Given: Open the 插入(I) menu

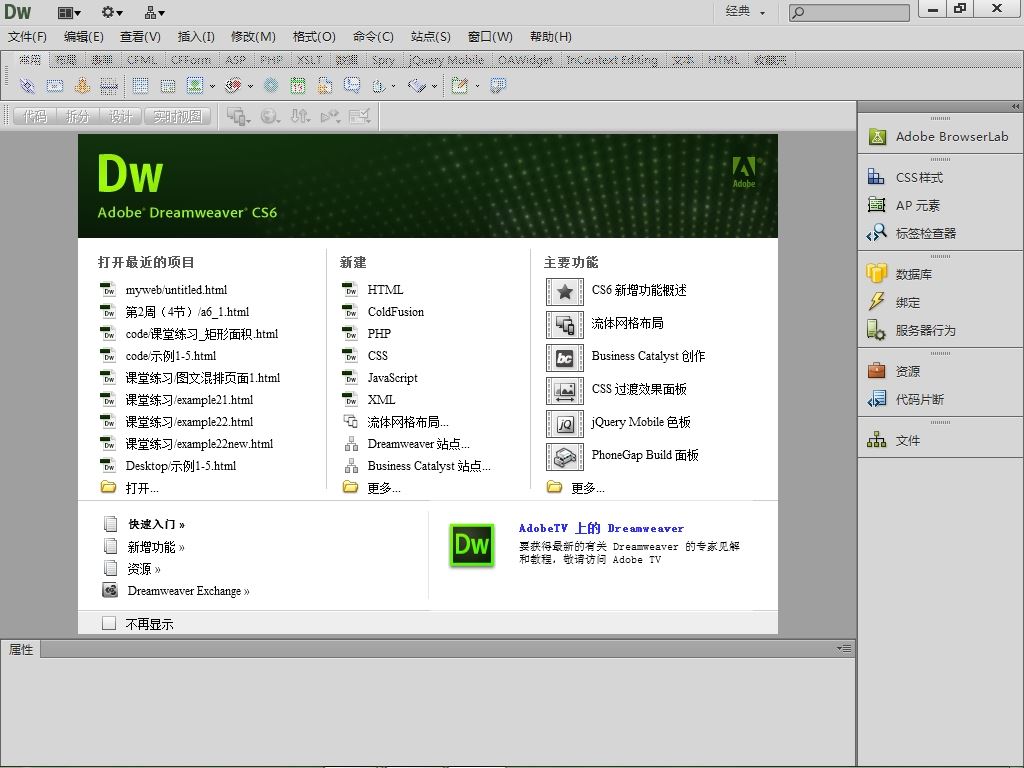Looking at the screenshot, I should pos(196,37).
